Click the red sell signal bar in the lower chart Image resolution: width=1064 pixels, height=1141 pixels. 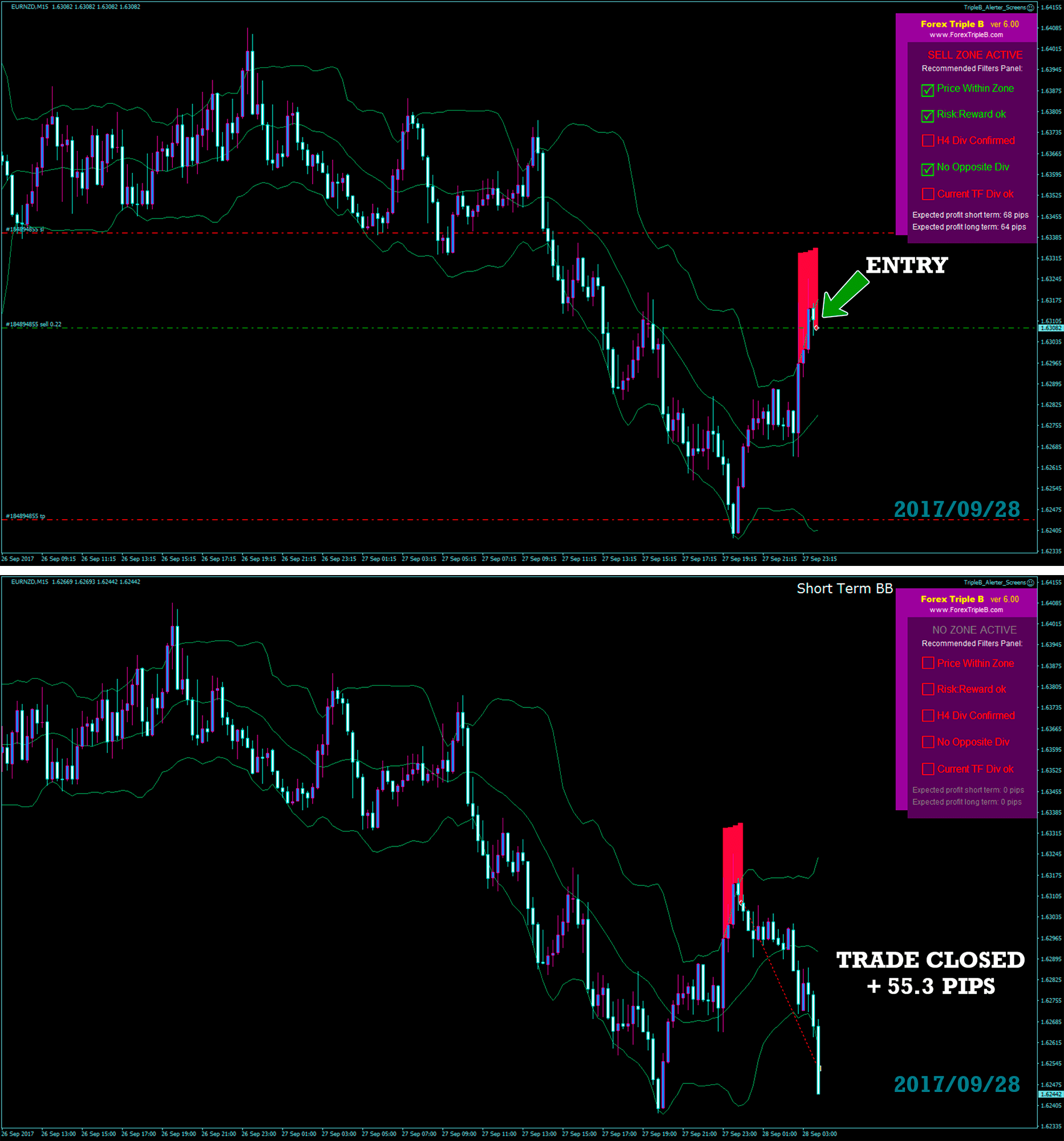tap(733, 872)
